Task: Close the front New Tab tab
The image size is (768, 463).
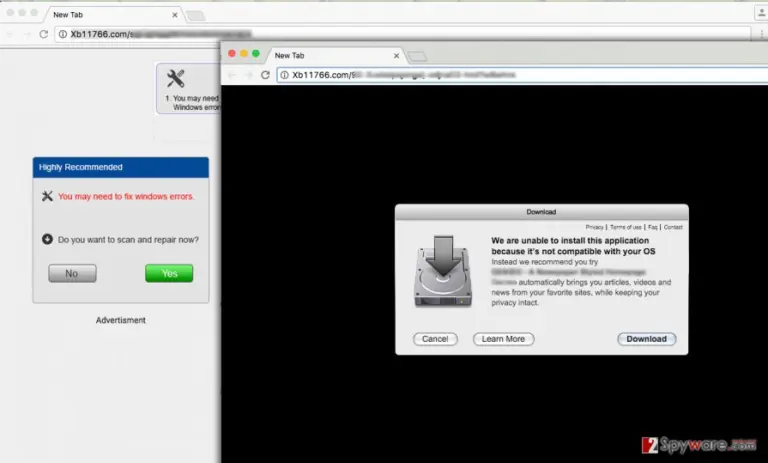Action: pos(396,56)
